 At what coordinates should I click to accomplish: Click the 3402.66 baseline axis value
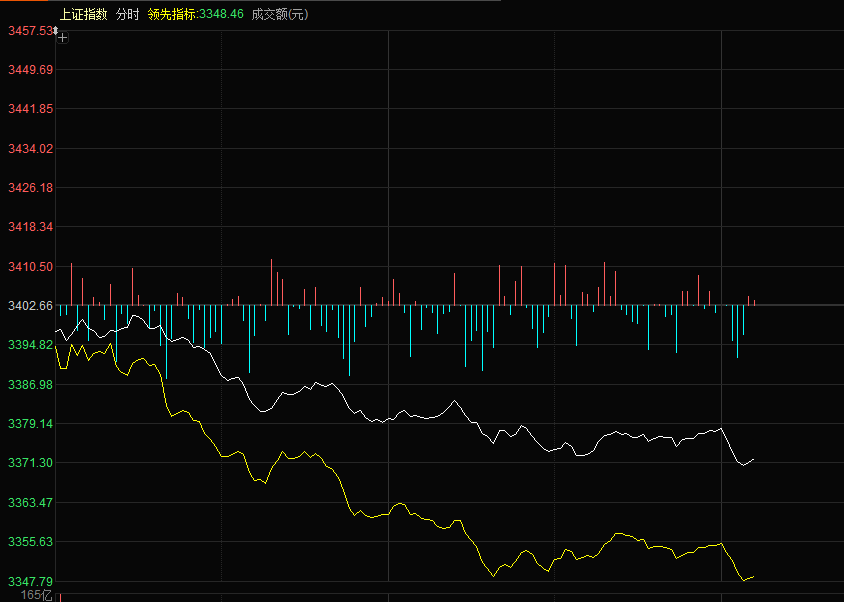pos(31,306)
